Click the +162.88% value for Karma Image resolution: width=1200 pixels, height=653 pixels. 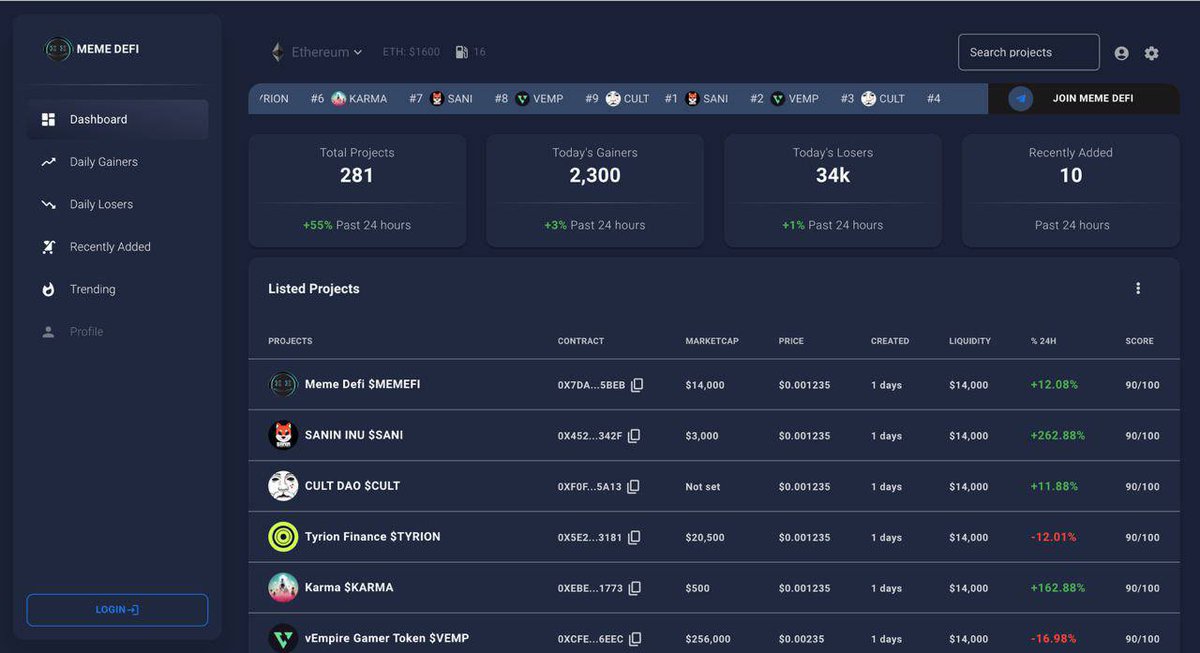click(x=1057, y=588)
